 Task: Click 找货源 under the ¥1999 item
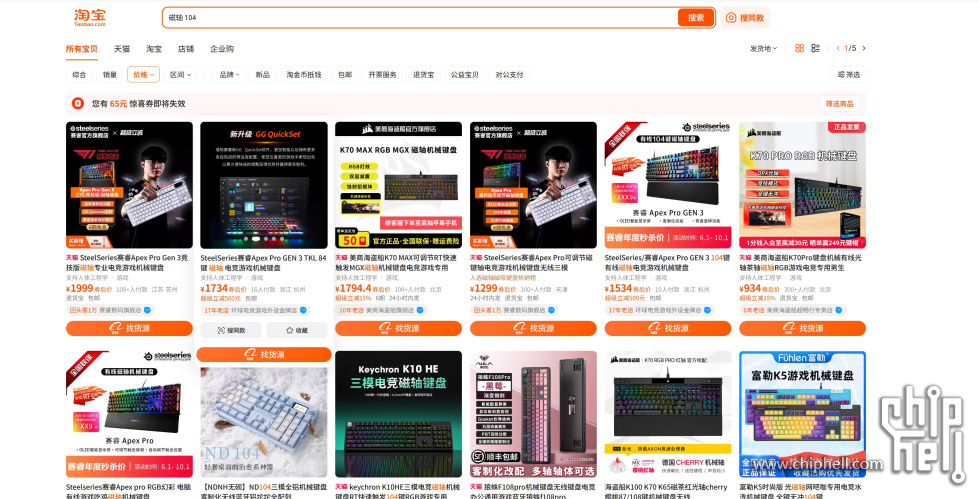[129, 328]
